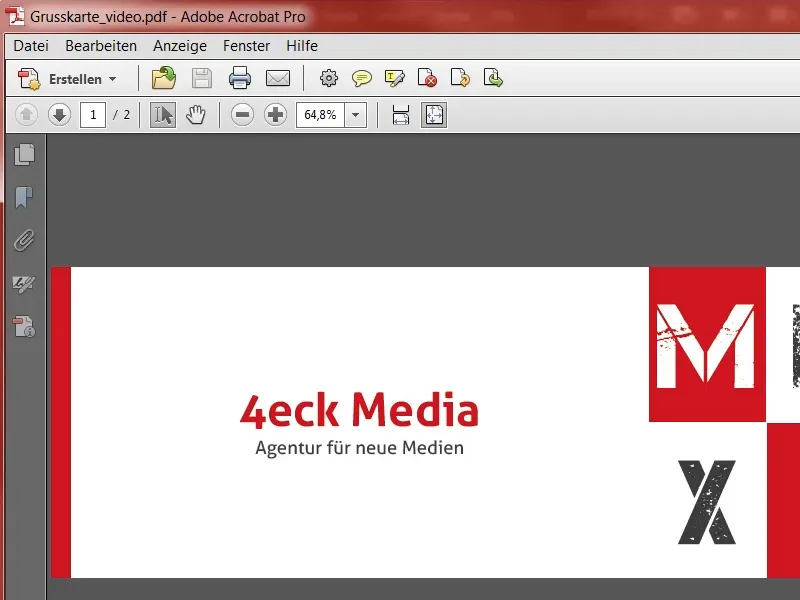Click the fit width scrolling icon
This screenshot has height=600, width=800.
401,115
